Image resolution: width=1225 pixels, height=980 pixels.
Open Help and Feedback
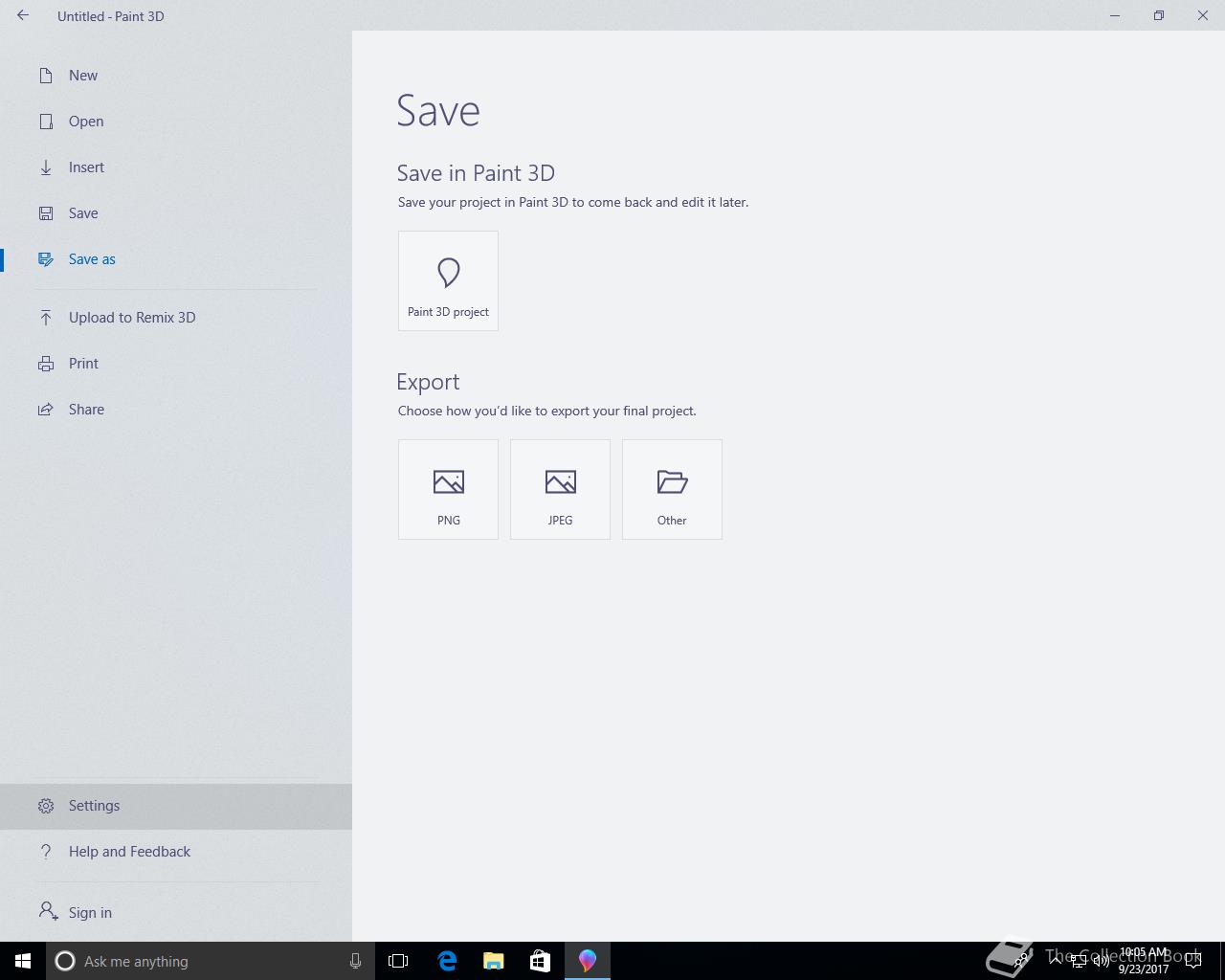pyautogui.click(x=176, y=852)
